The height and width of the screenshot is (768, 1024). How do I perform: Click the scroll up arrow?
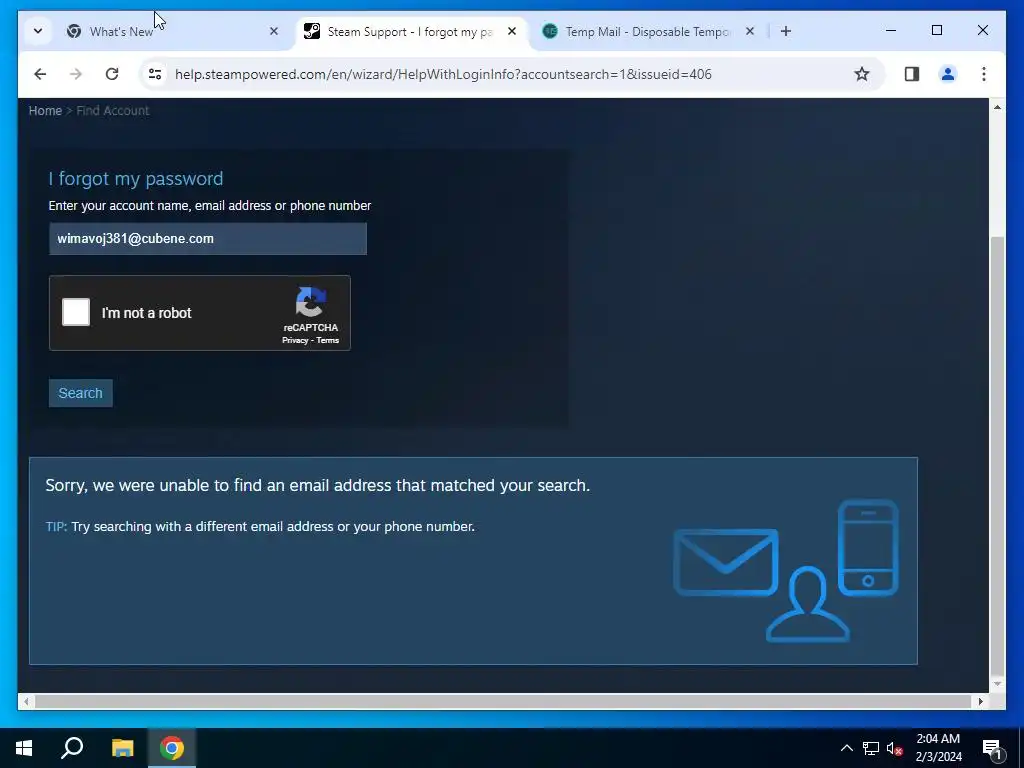pyautogui.click(x=997, y=107)
